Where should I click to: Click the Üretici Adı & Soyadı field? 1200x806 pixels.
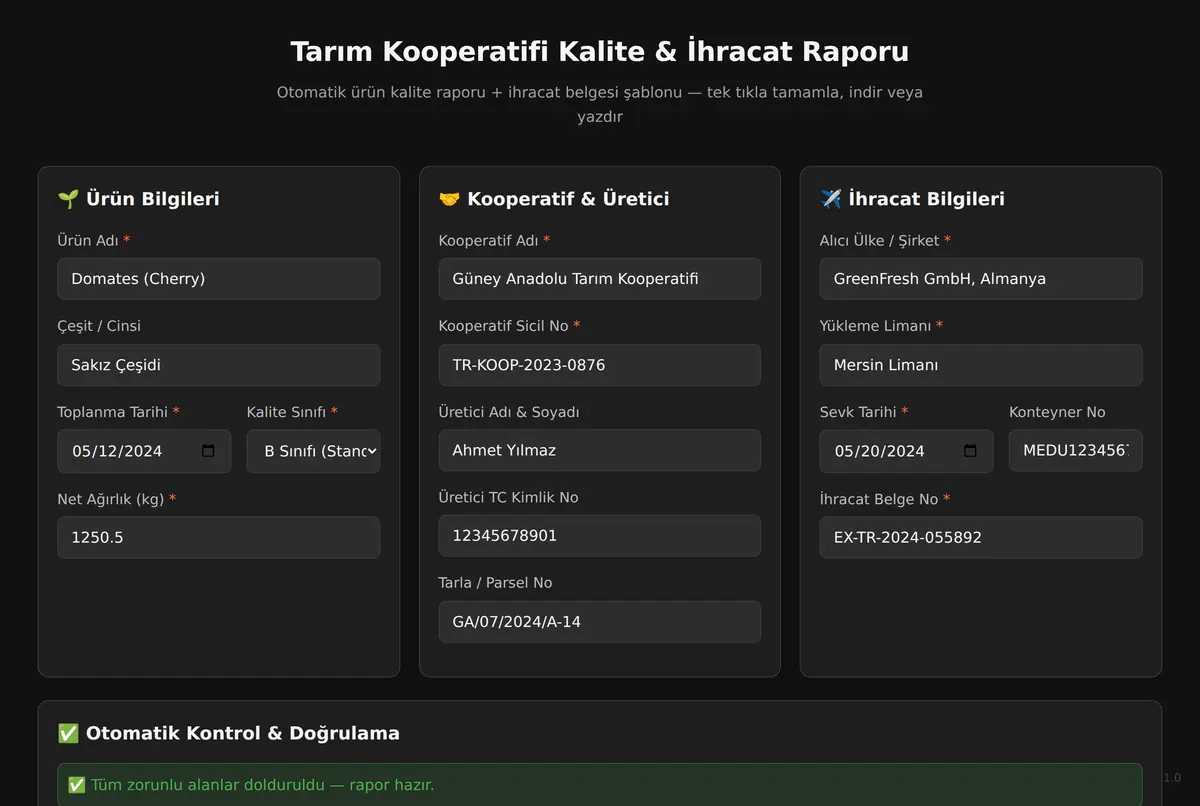pos(600,450)
